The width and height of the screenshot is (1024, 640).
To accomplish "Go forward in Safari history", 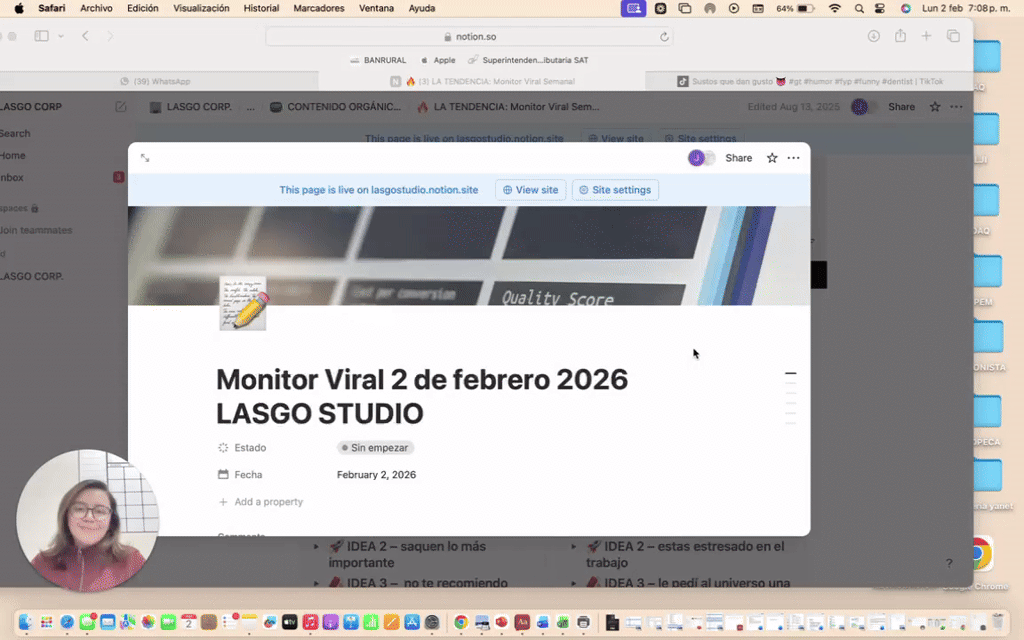I will coord(110,37).
